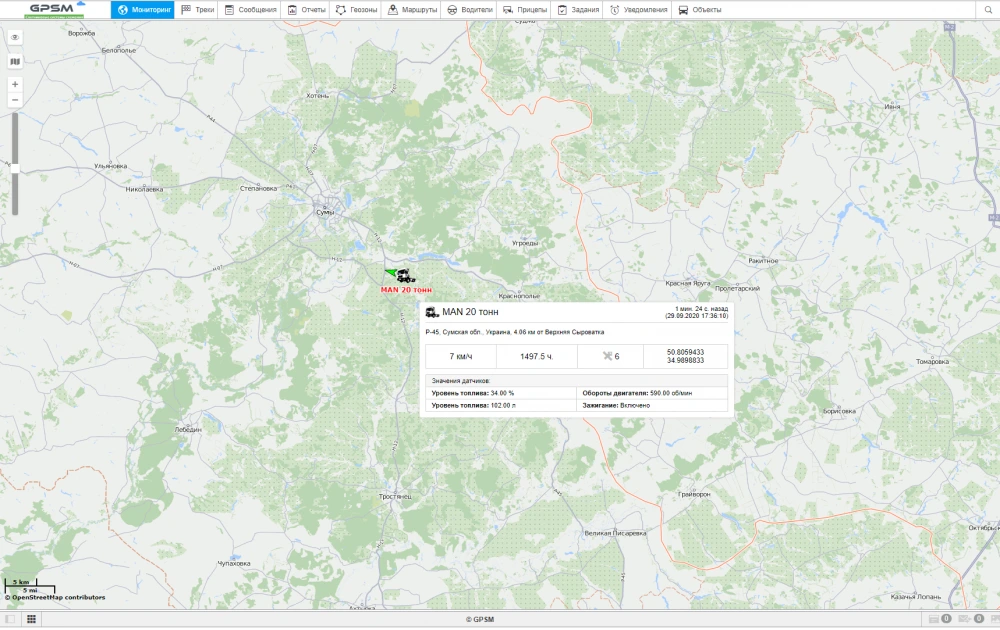The image size is (1000, 630).
Task: Open the Уведомления (Notifications) menu
Action: (640, 9)
